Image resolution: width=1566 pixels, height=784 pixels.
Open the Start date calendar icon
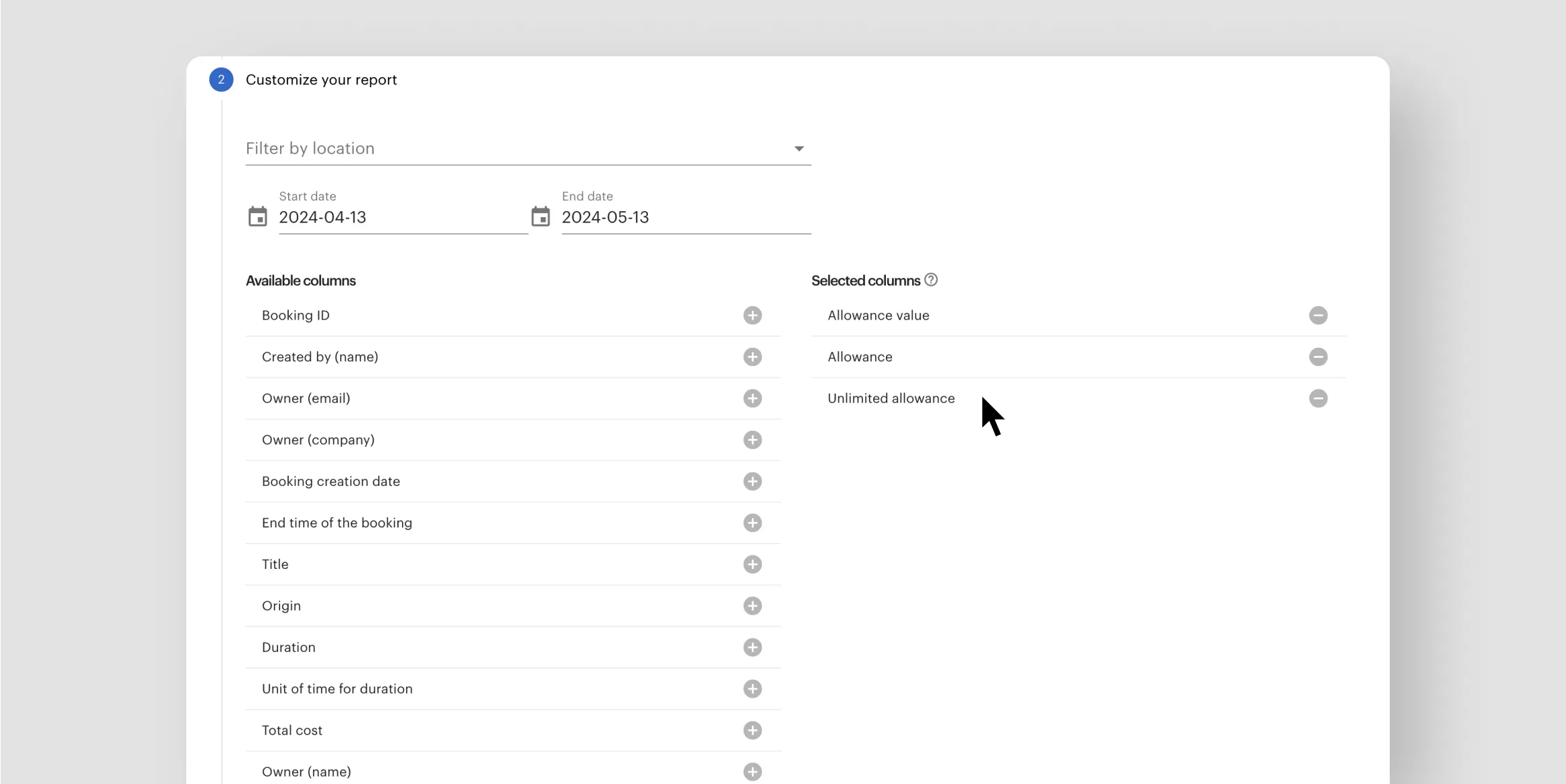pyautogui.click(x=258, y=217)
